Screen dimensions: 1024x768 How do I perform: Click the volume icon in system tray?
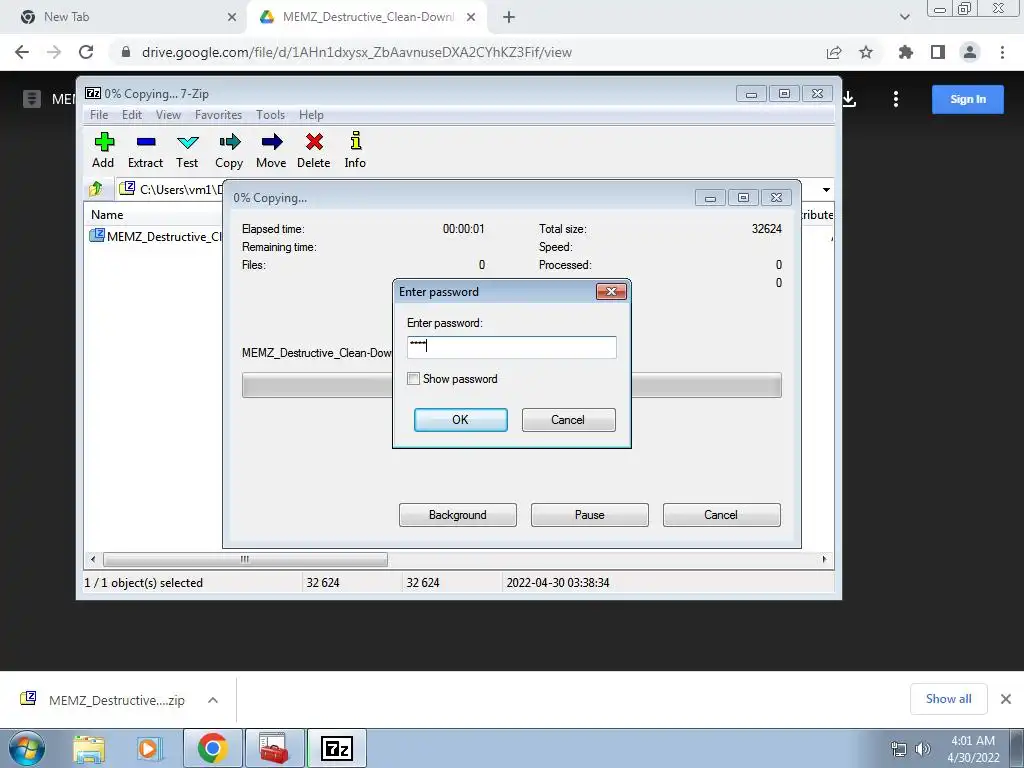(x=923, y=749)
